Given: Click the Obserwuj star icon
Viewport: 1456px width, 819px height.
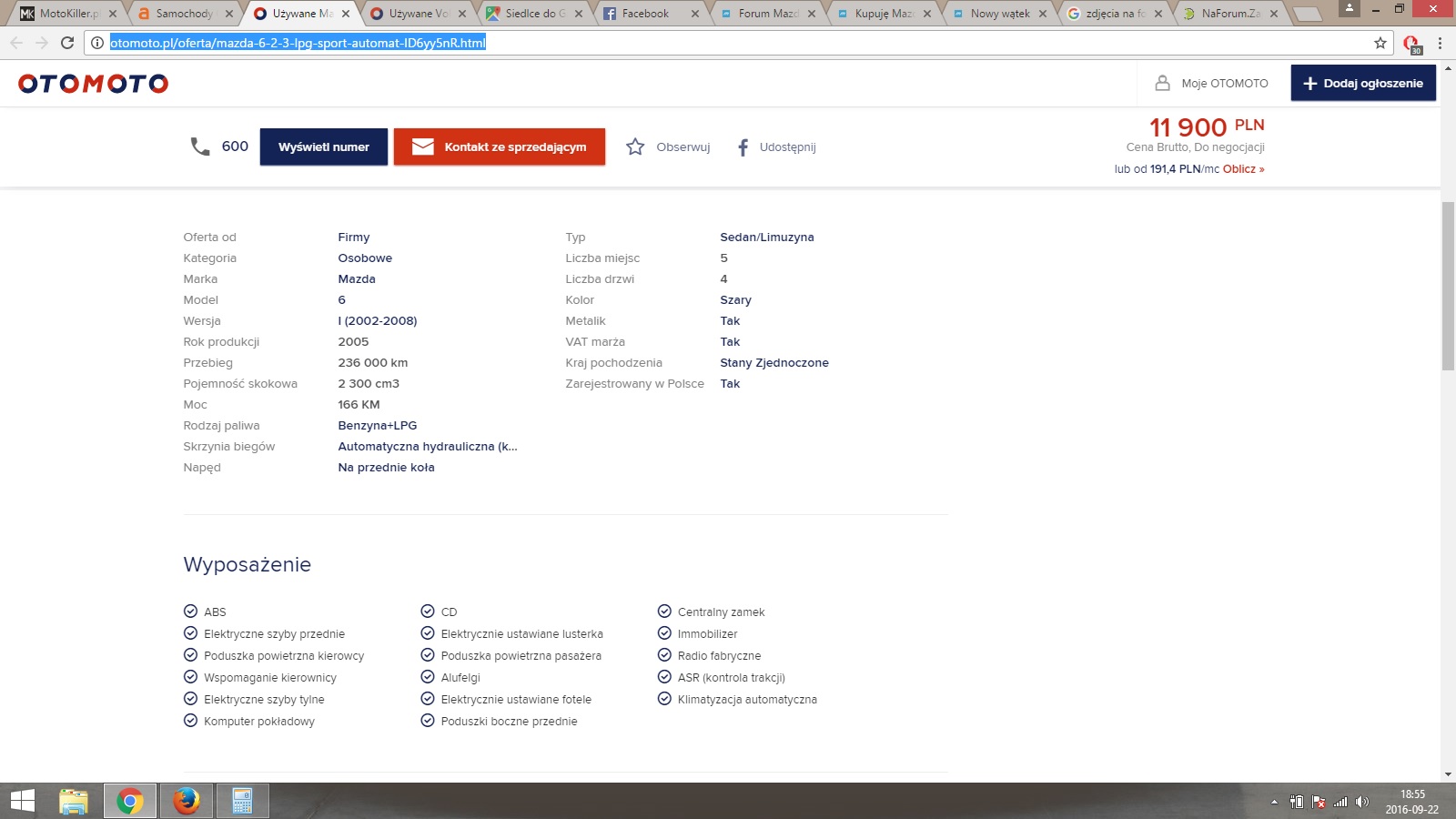Looking at the screenshot, I should pos(635,147).
